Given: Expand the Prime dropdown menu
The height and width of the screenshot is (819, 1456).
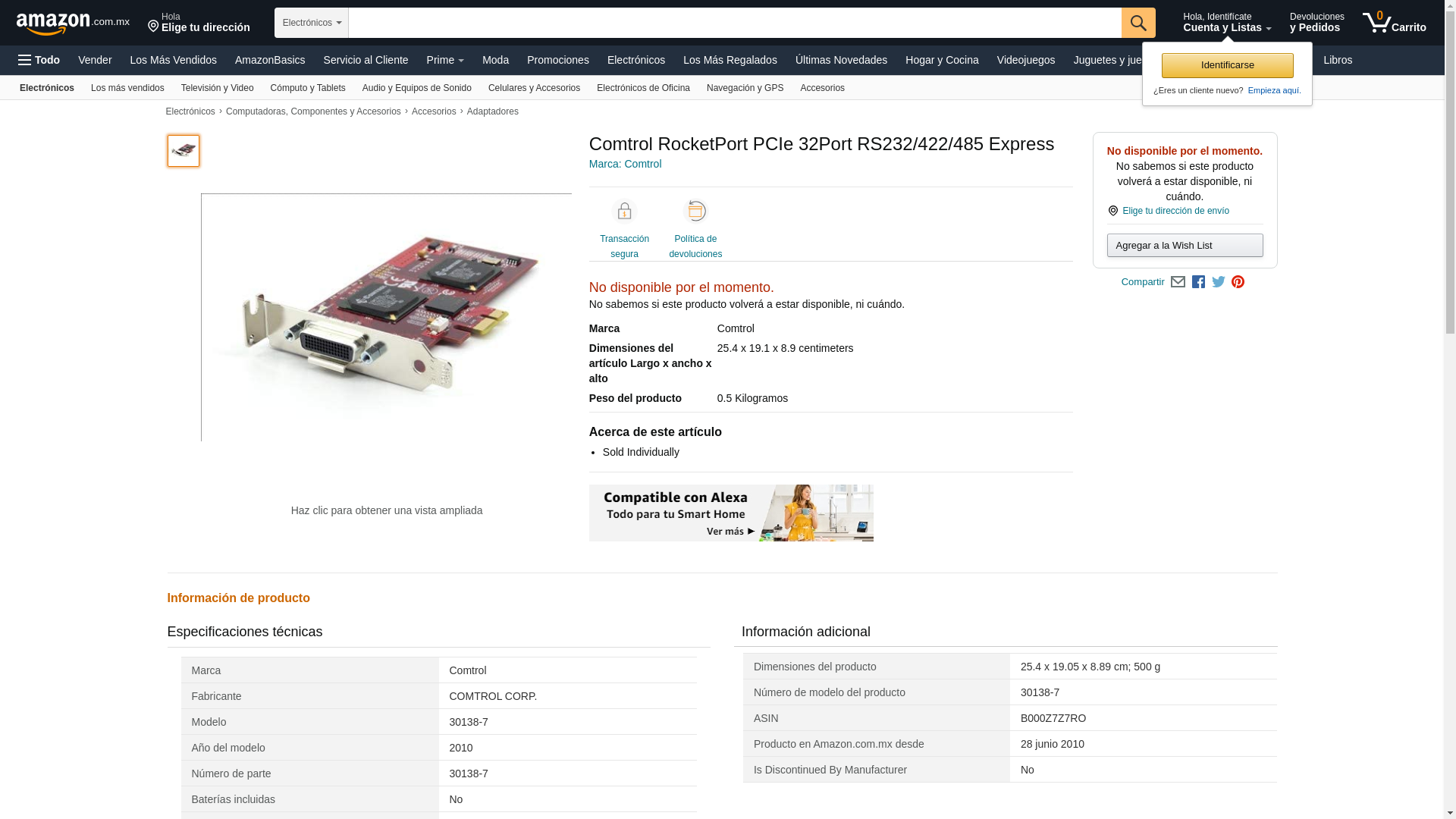Looking at the screenshot, I should [x=445, y=60].
